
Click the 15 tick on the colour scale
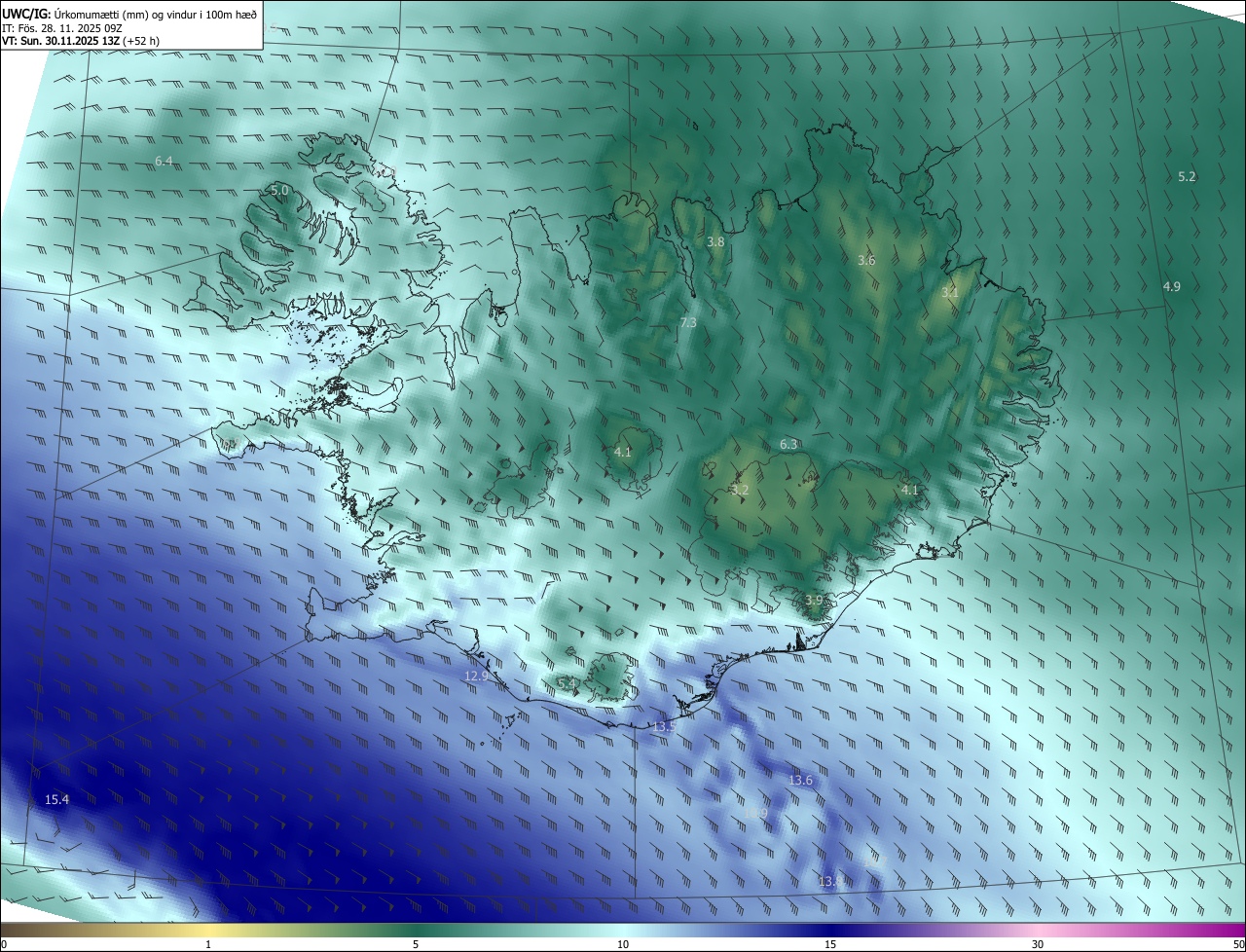[830, 944]
